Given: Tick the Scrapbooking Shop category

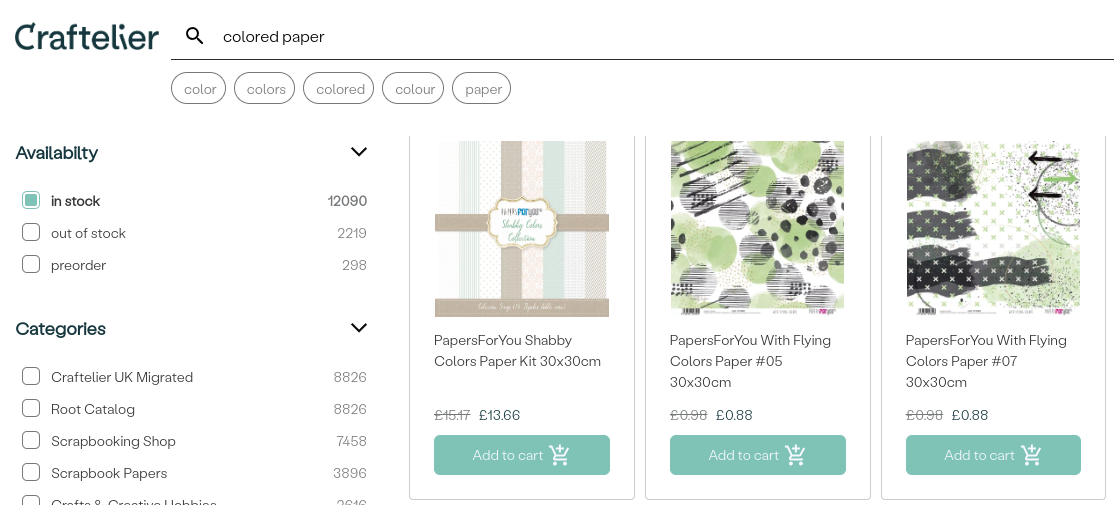Looking at the screenshot, I should 31,441.
